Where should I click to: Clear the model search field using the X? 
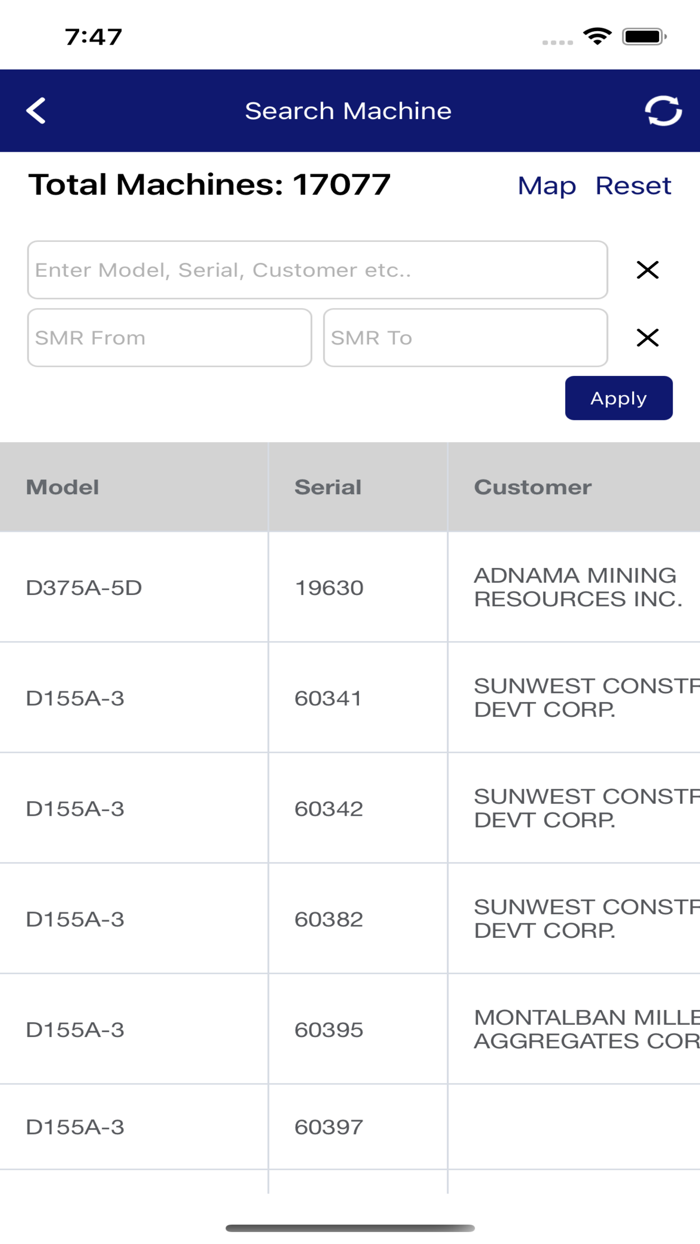coord(647,270)
